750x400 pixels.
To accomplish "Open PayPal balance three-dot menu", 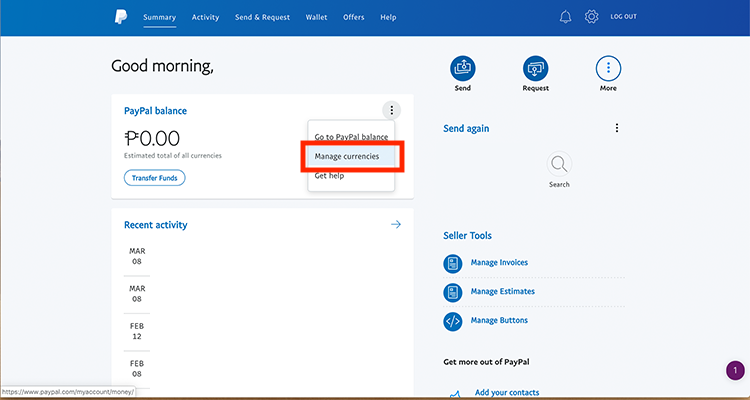I will pos(391,111).
